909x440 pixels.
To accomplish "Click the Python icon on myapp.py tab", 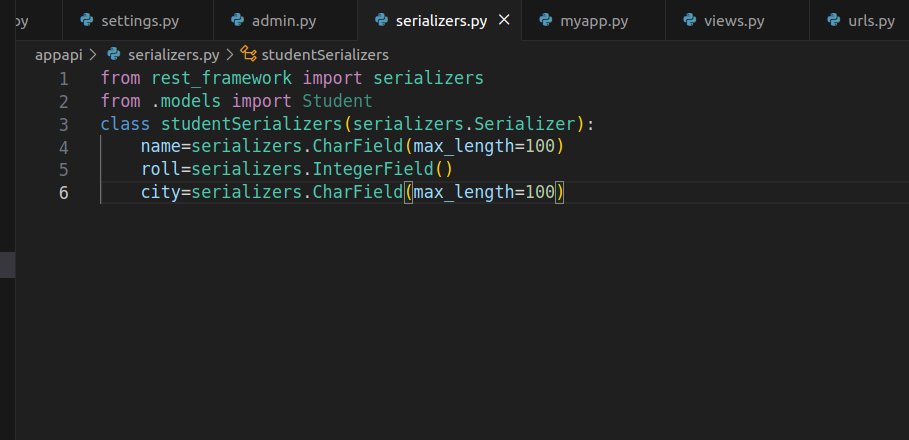I will coord(546,20).
